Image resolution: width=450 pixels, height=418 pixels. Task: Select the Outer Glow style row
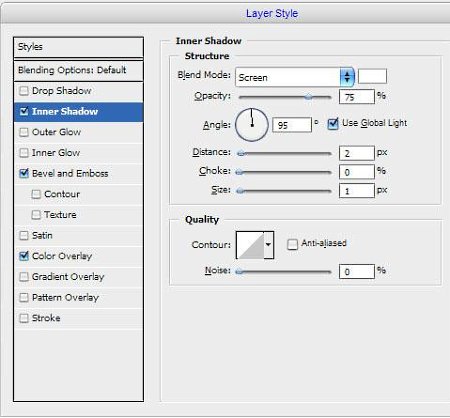click(x=79, y=132)
